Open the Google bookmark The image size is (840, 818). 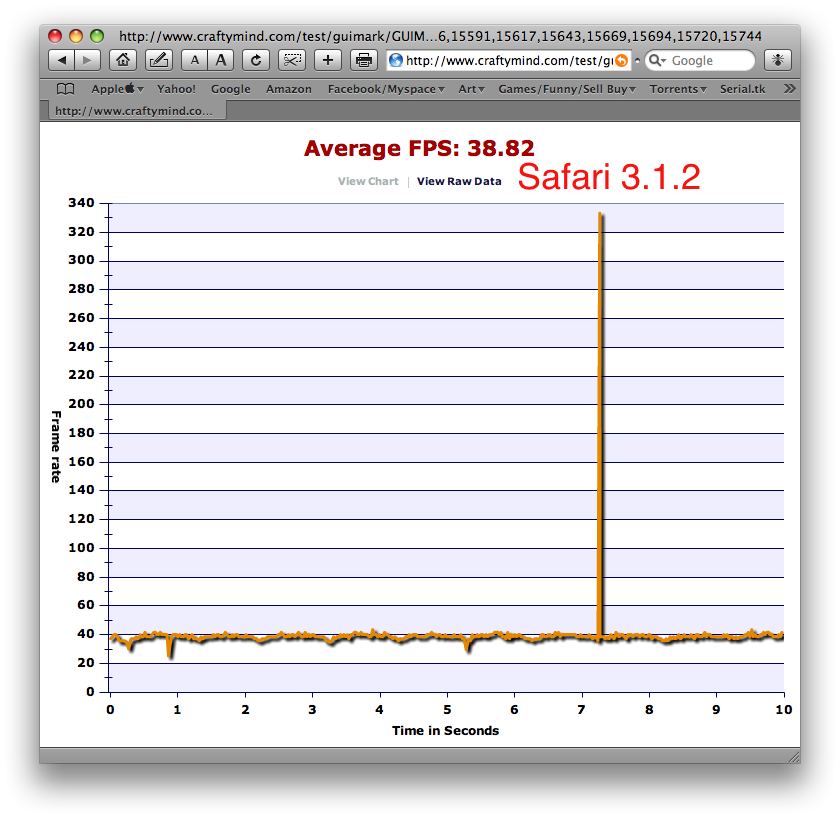(x=230, y=89)
